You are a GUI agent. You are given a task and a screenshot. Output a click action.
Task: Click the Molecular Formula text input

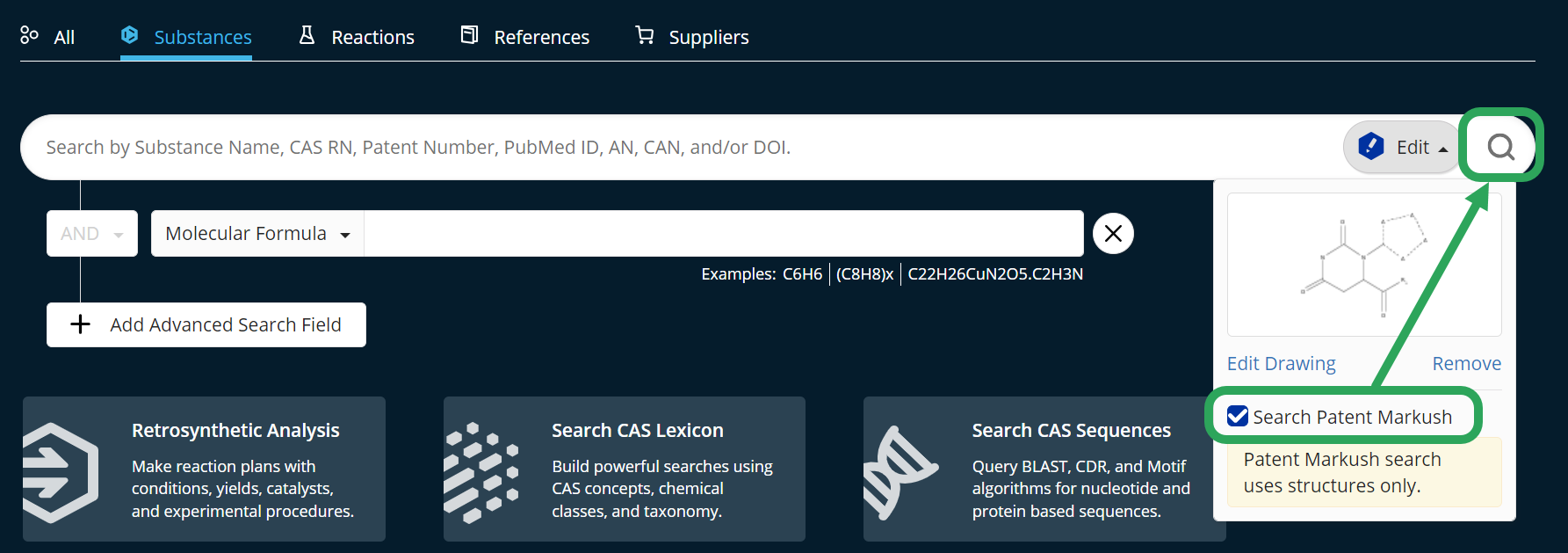(x=724, y=234)
